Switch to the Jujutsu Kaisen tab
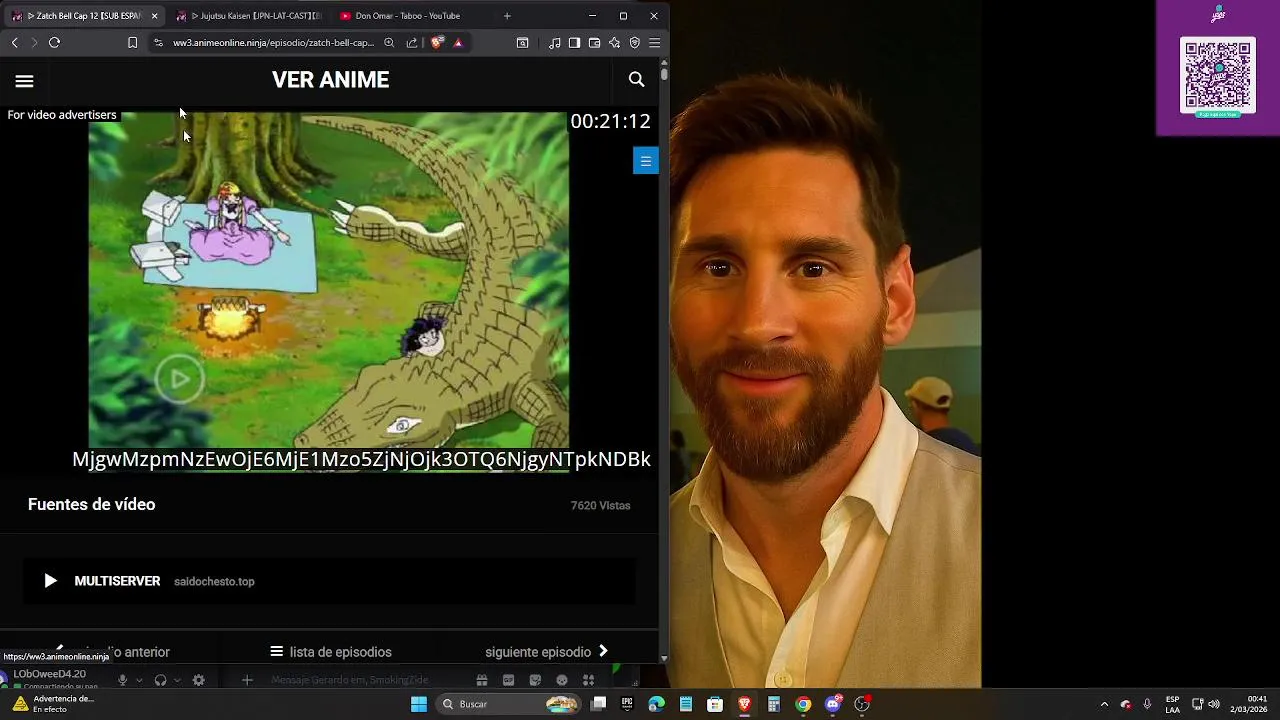 coord(248,16)
